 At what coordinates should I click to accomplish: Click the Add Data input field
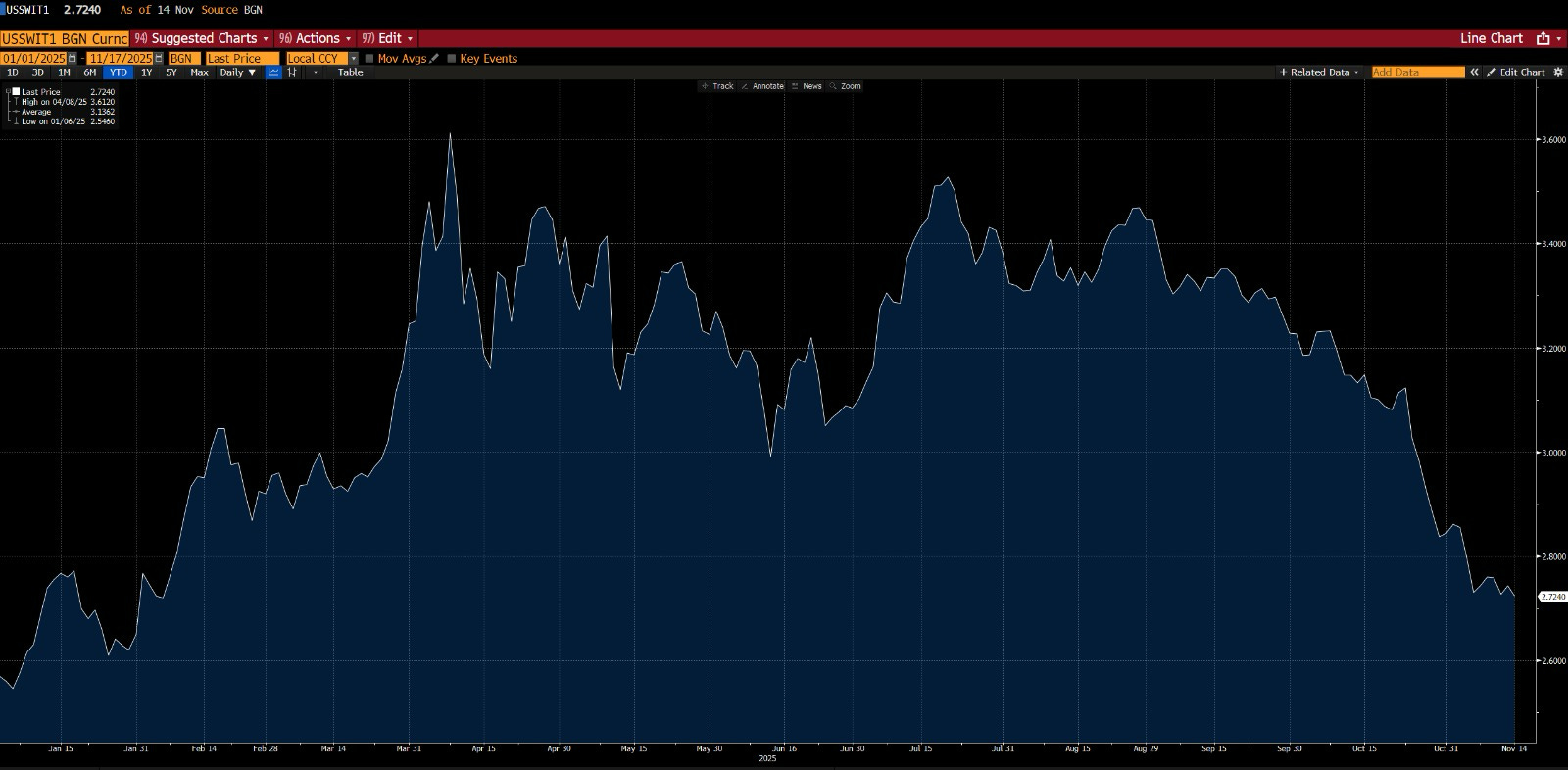coord(1418,72)
